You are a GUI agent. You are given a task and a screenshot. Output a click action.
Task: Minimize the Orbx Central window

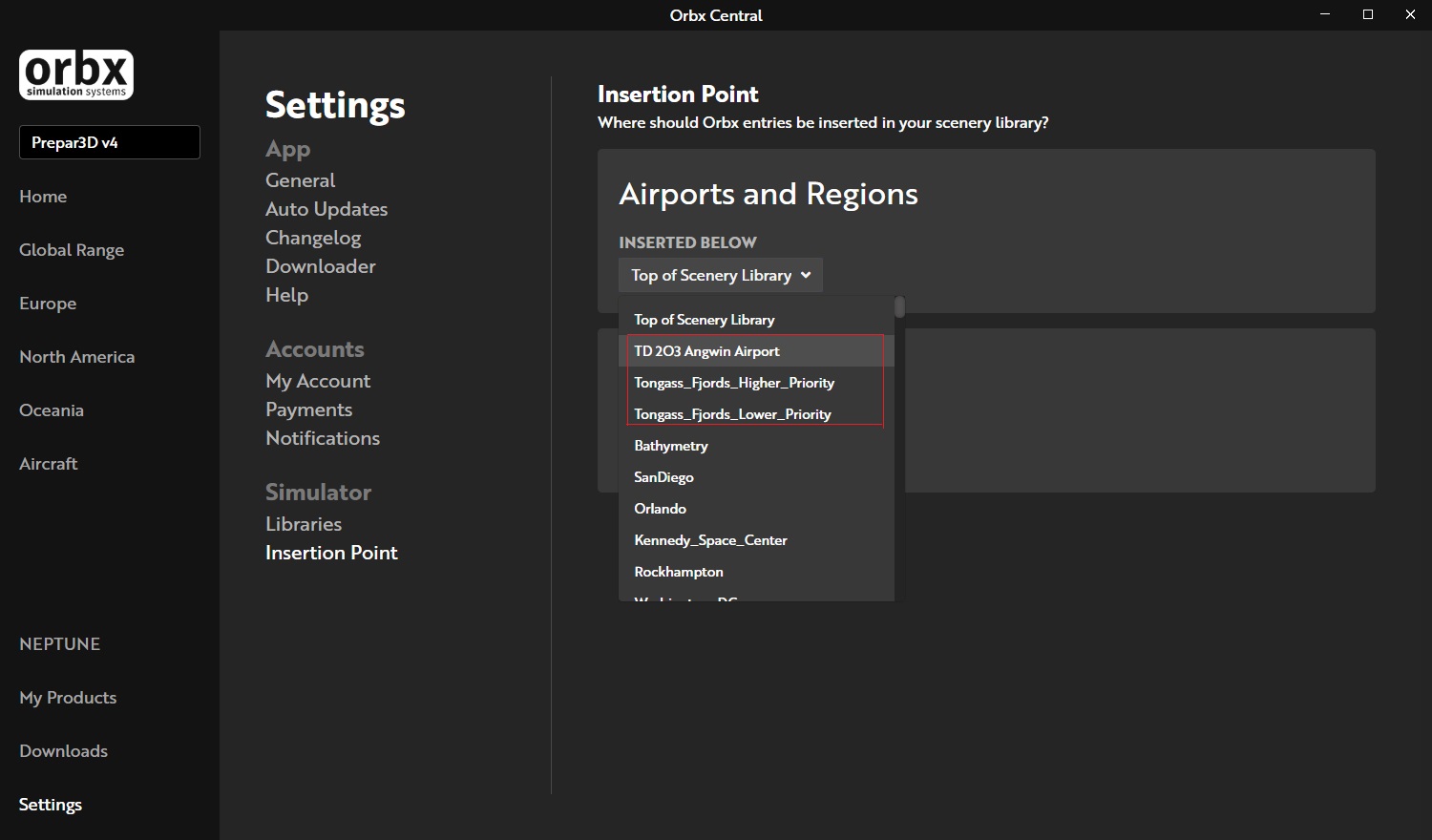[x=1325, y=14]
